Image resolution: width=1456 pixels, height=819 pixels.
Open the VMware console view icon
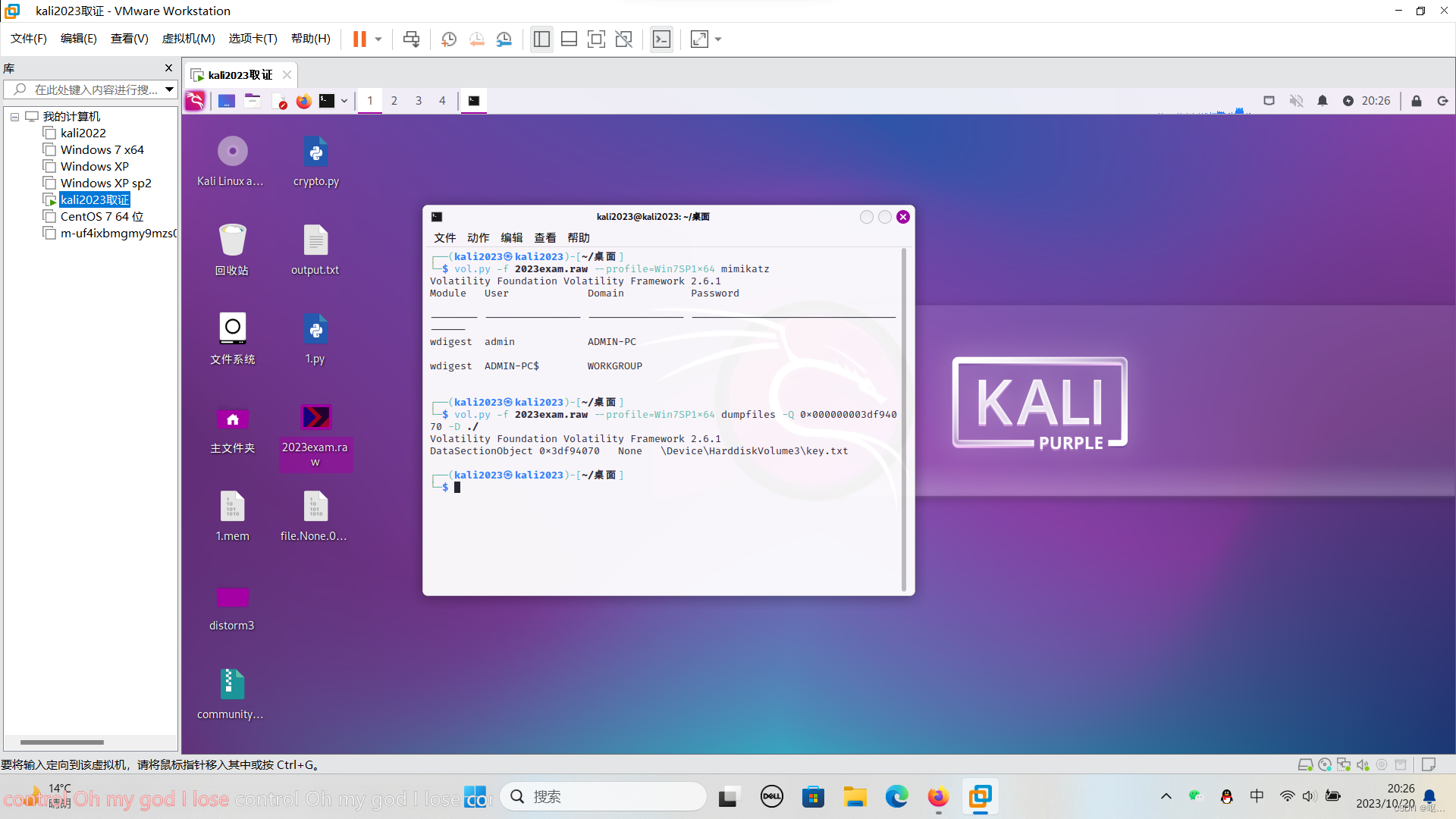(x=661, y=39)
